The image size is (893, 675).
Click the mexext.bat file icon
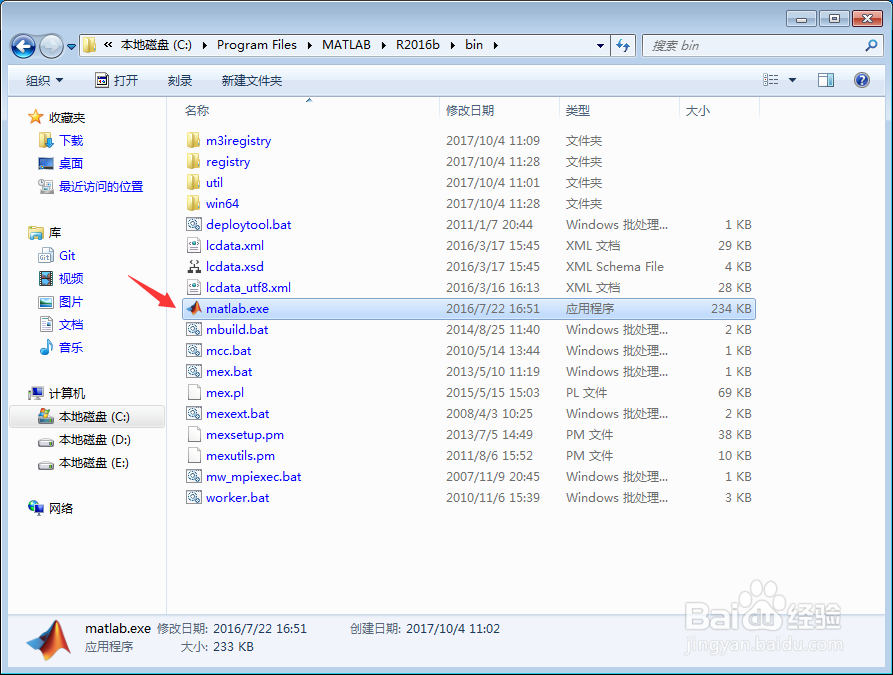click(x=194, y=414)
